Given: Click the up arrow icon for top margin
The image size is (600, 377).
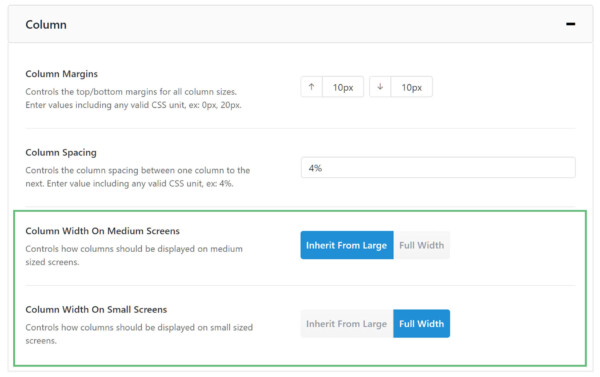Looking at the screenshot, I should 311,87.
